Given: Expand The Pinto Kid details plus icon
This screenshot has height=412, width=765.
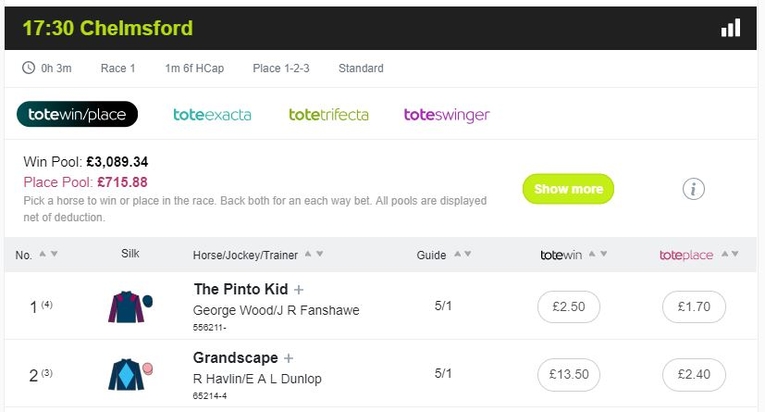Looking at the screenshot, I should (298, 290).
